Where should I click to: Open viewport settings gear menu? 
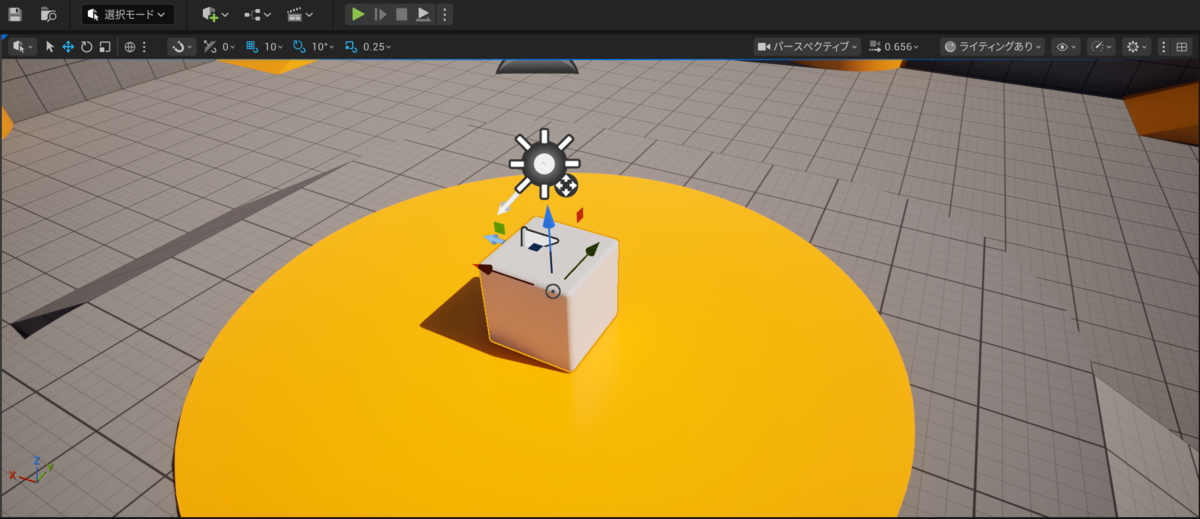pos(1136,46)
